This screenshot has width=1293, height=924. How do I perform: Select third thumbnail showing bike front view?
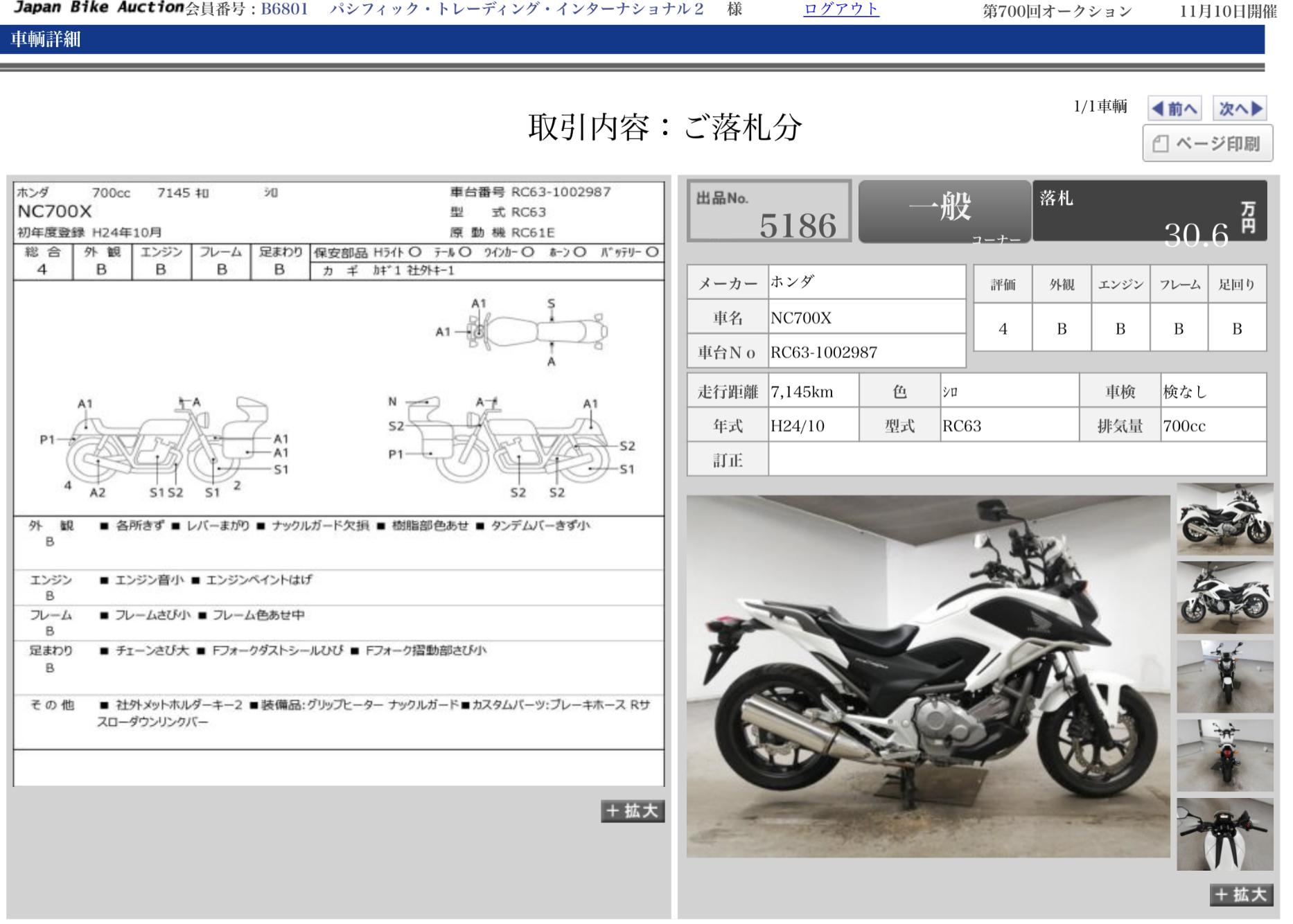point(1224,677)
